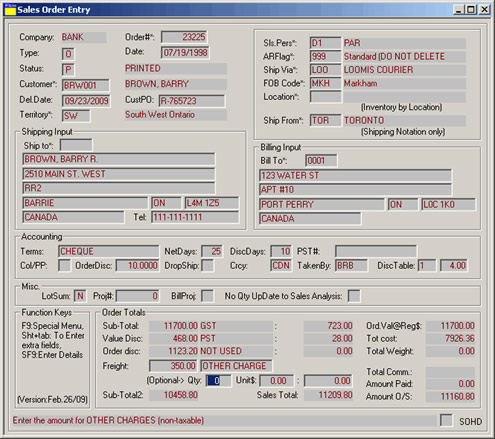Toggle the checkbox beside SOHD
The width and height of the screenshot is (495, 439).
pos(446,420)
